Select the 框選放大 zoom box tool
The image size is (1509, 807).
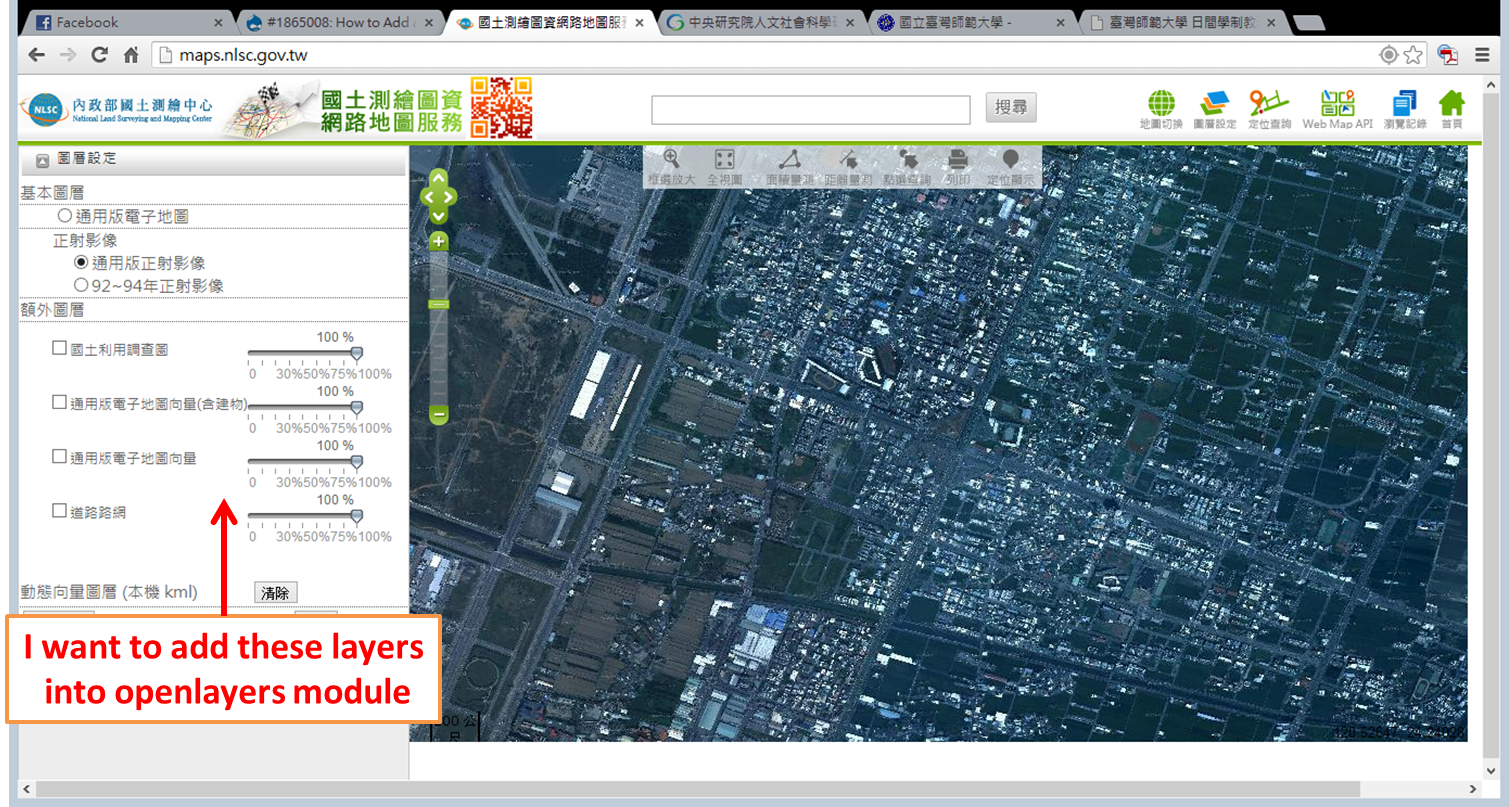tap(671, 166)
